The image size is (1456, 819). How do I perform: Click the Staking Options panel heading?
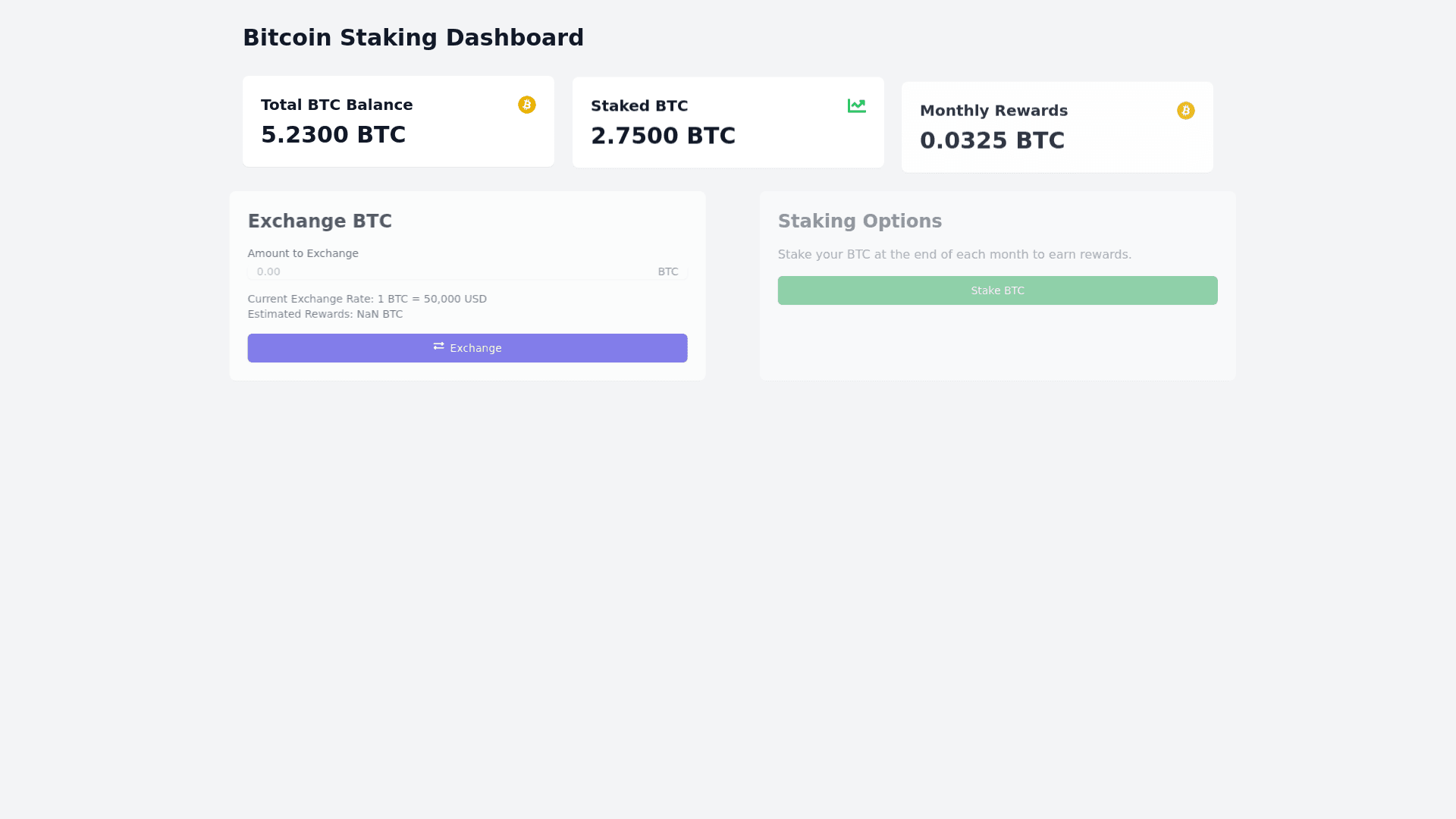coord(859,221)
